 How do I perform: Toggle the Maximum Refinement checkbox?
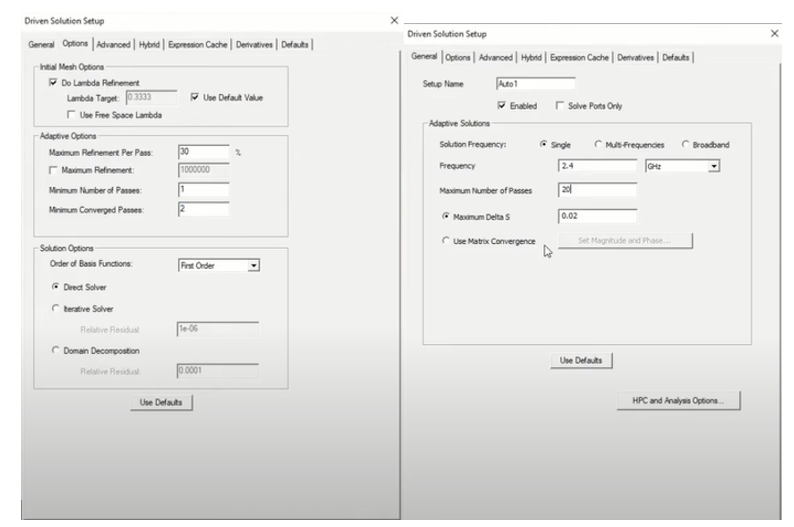pos(53,171)
